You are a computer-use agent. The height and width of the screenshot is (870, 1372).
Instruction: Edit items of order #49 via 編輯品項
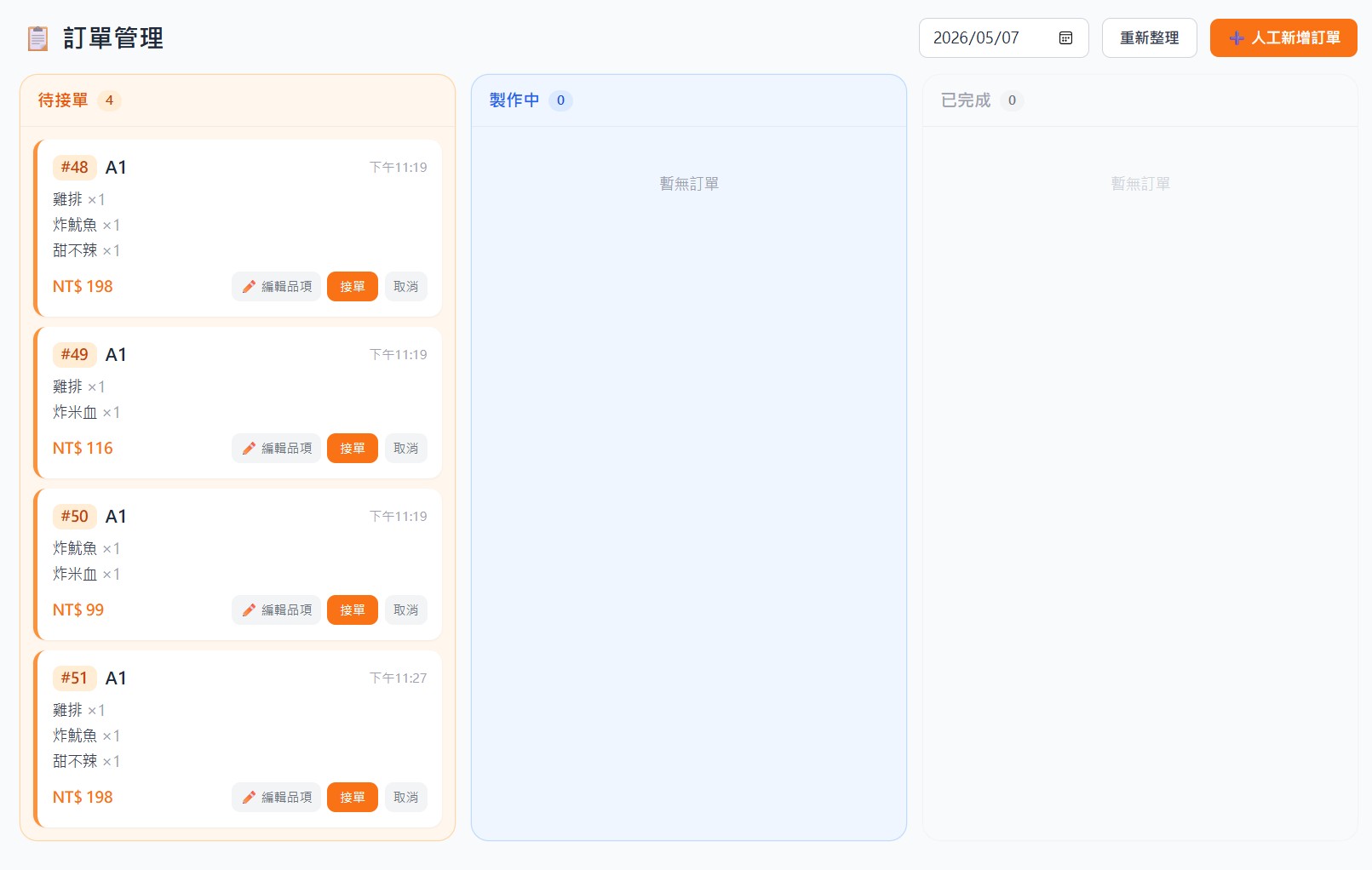point(276,449)
